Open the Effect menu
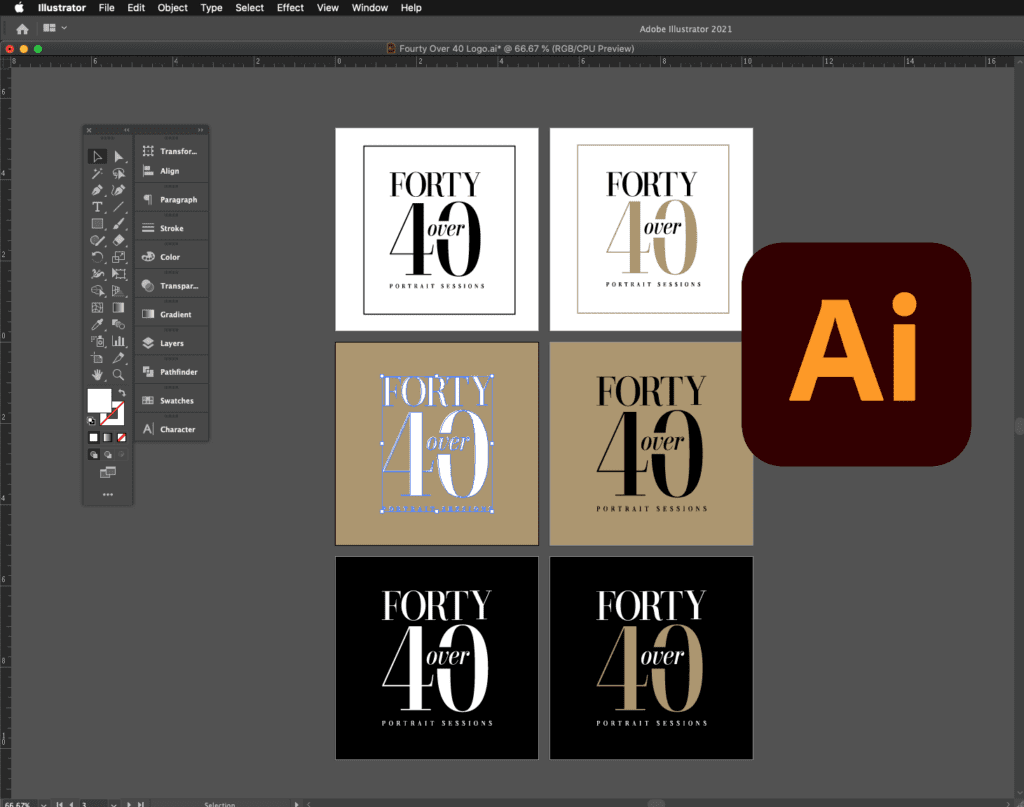The image size is (1024, 807). [290, 8]
